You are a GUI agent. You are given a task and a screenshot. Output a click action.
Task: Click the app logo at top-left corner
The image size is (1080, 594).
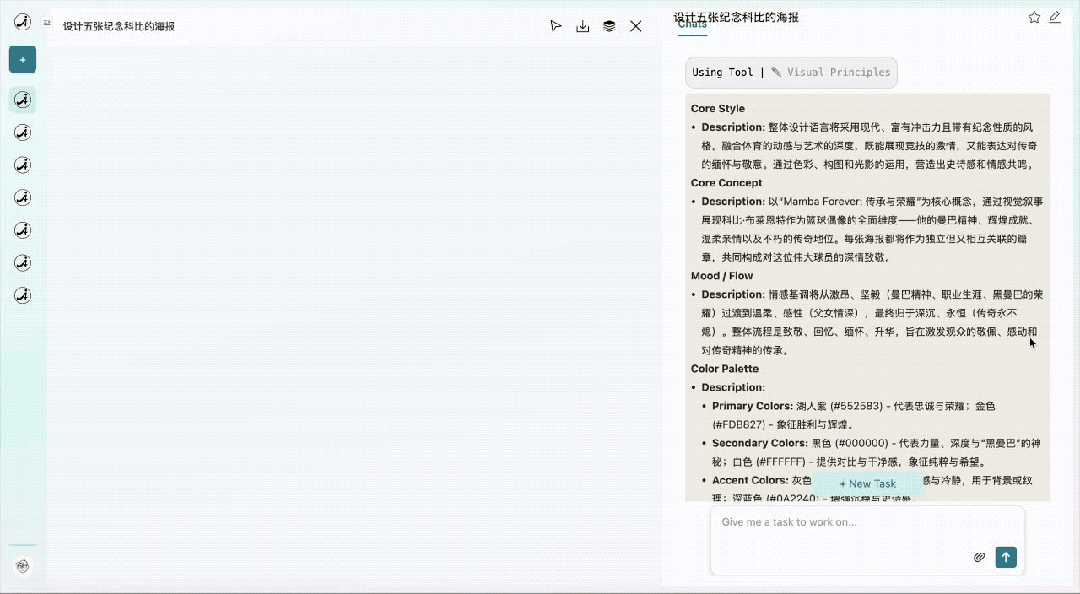click(x=22, y=22)
